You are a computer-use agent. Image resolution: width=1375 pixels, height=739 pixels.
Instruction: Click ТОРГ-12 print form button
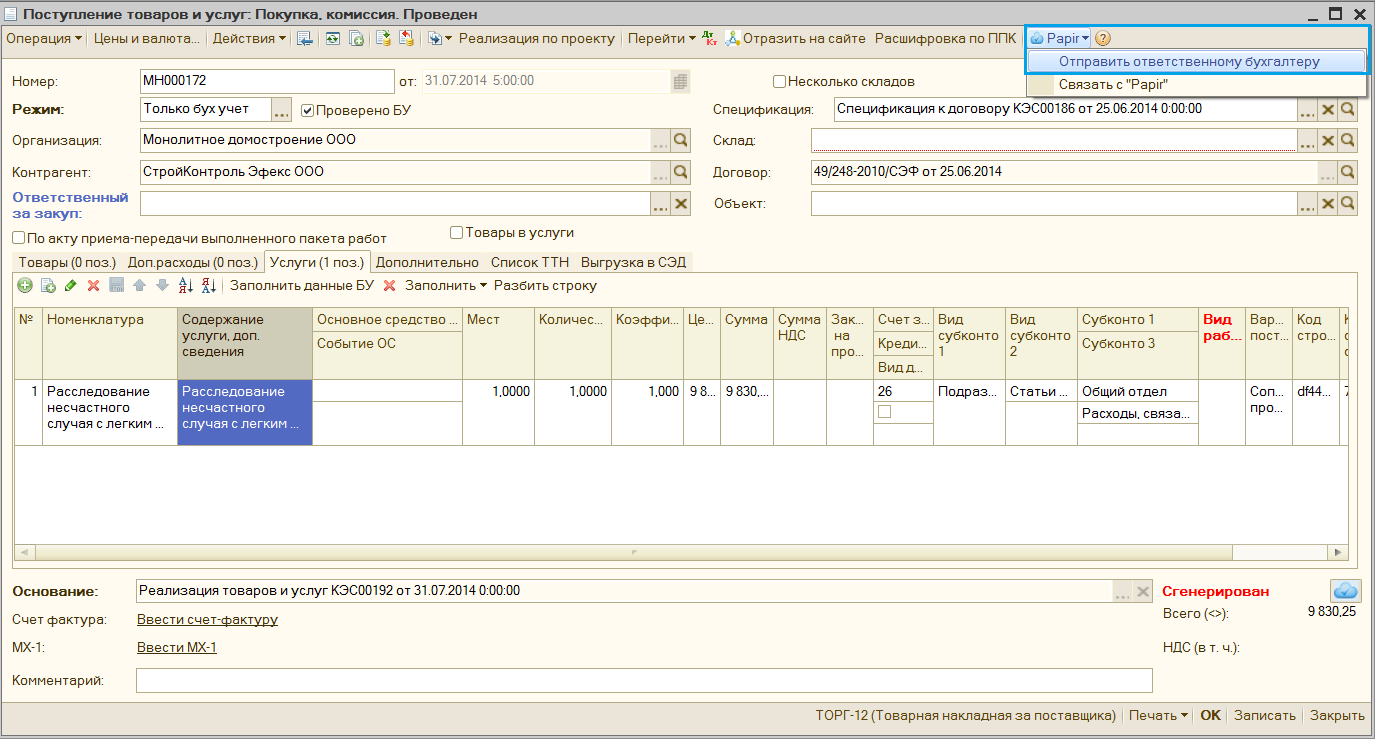[x=965, y=716]
